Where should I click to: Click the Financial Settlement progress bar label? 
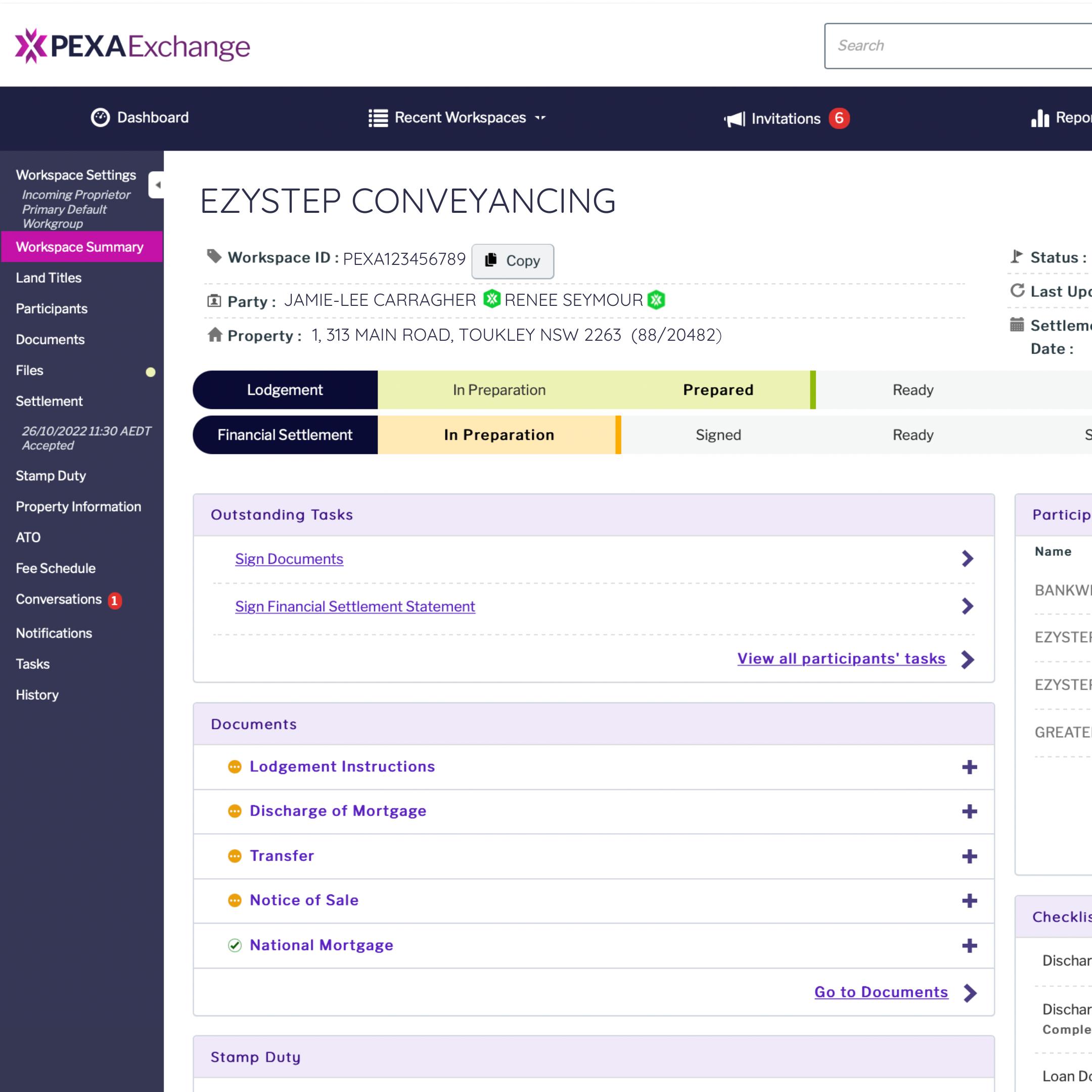coord(285,435)
